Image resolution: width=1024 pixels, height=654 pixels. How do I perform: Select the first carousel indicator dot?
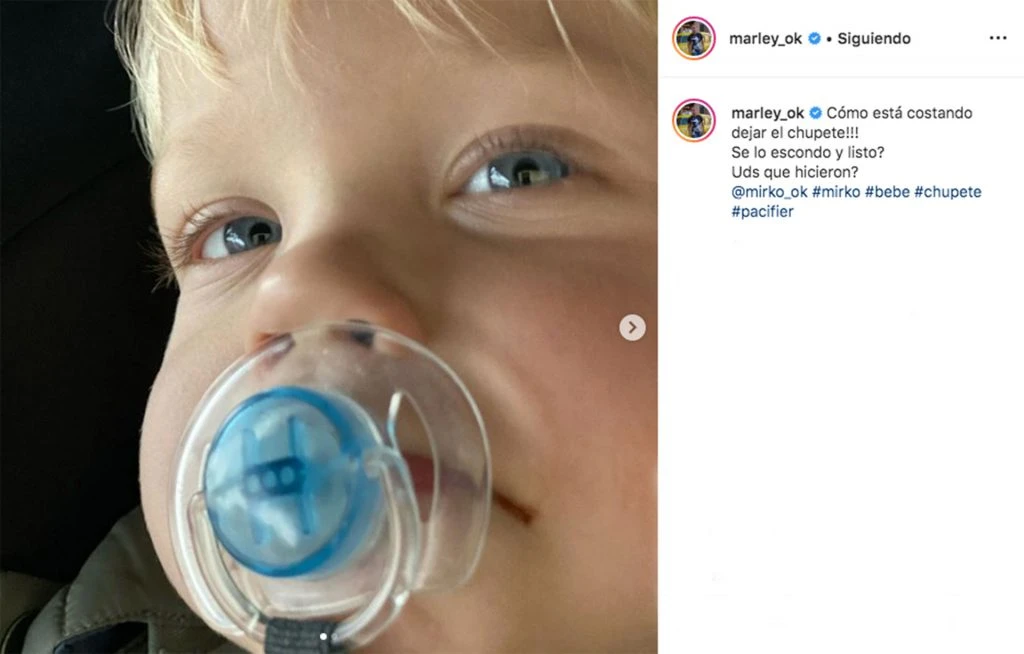(x=322, y=635)
